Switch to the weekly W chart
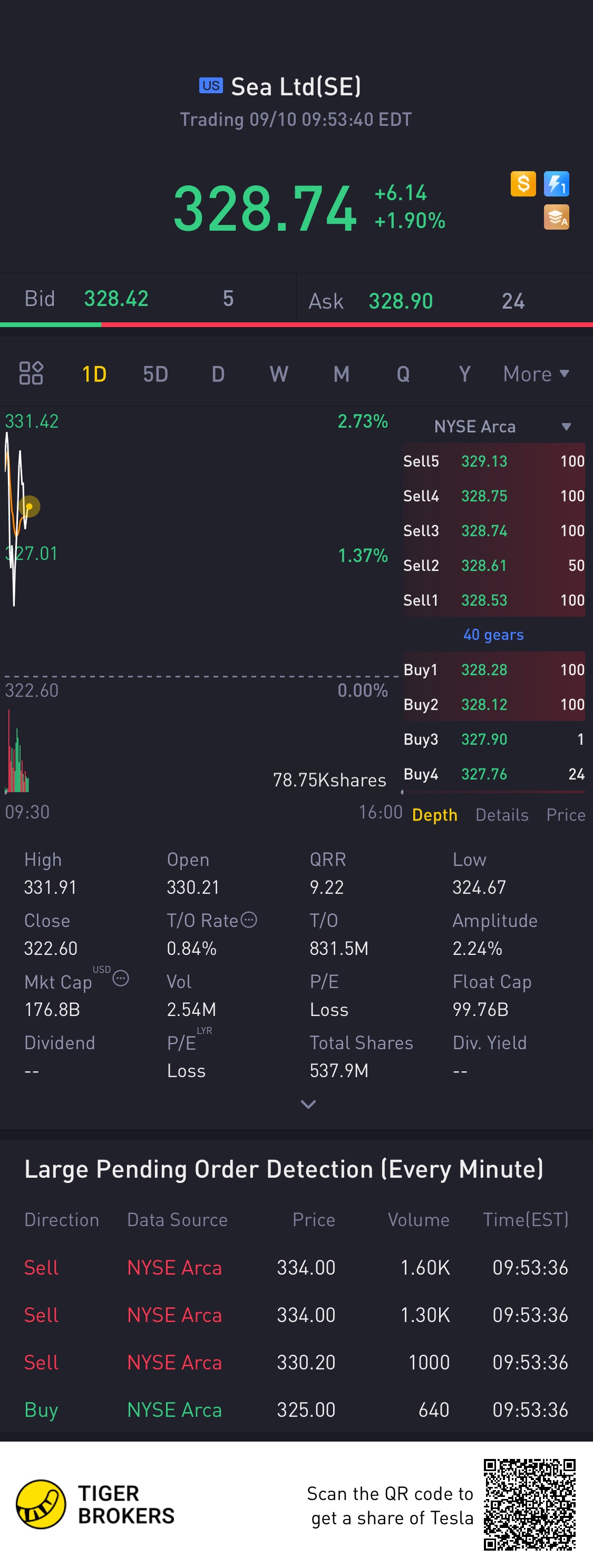This screenshot has height=1568, width=593. pos(278,374)
